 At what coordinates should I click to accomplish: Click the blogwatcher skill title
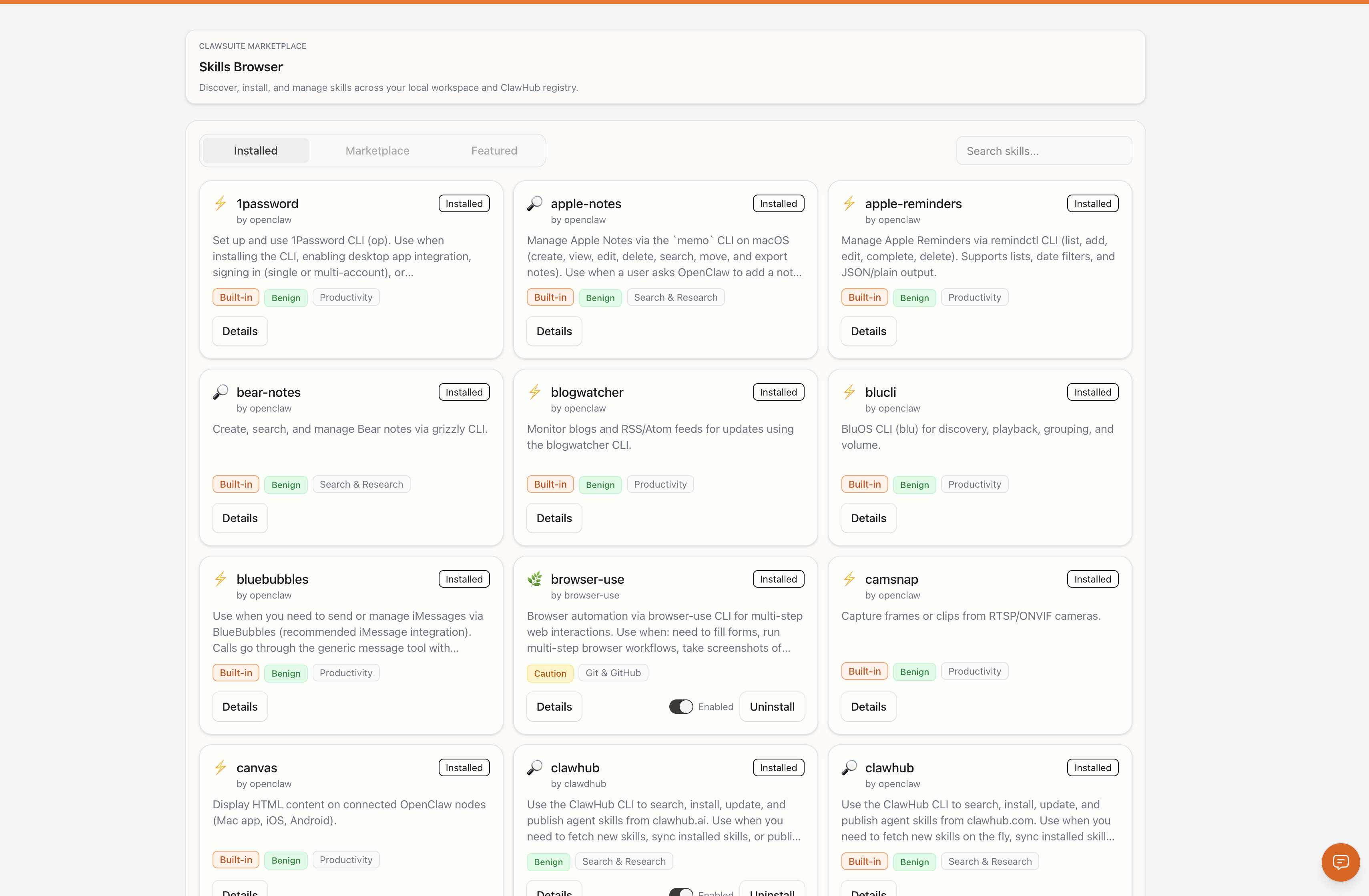tap(587, 392)
